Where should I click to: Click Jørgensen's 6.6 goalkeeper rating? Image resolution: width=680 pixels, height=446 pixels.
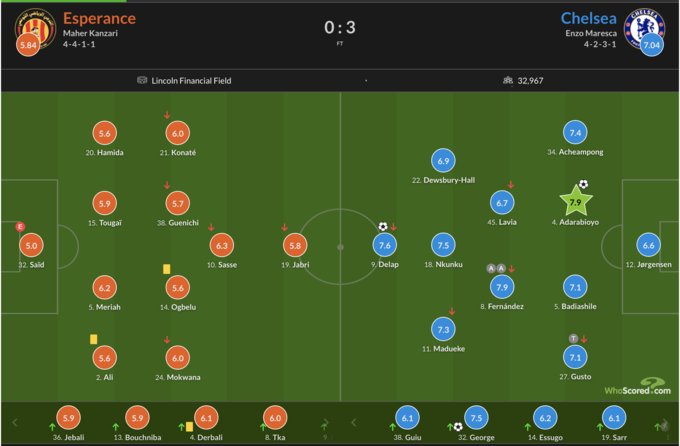coord(648,245)
